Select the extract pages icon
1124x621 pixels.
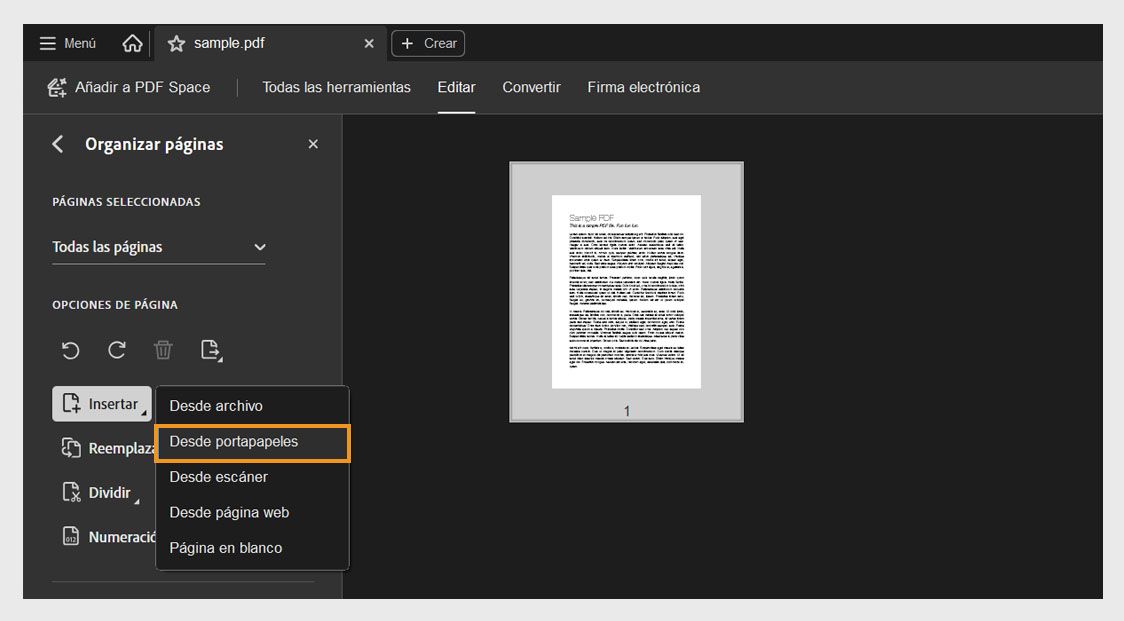210,350
